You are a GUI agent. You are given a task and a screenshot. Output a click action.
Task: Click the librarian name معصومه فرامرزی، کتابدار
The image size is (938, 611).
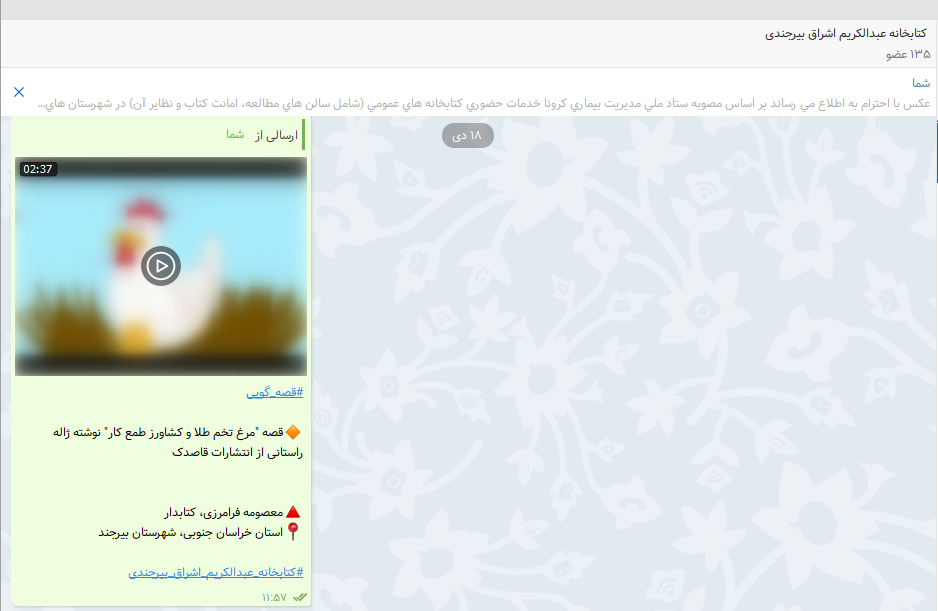pos(224,512)
